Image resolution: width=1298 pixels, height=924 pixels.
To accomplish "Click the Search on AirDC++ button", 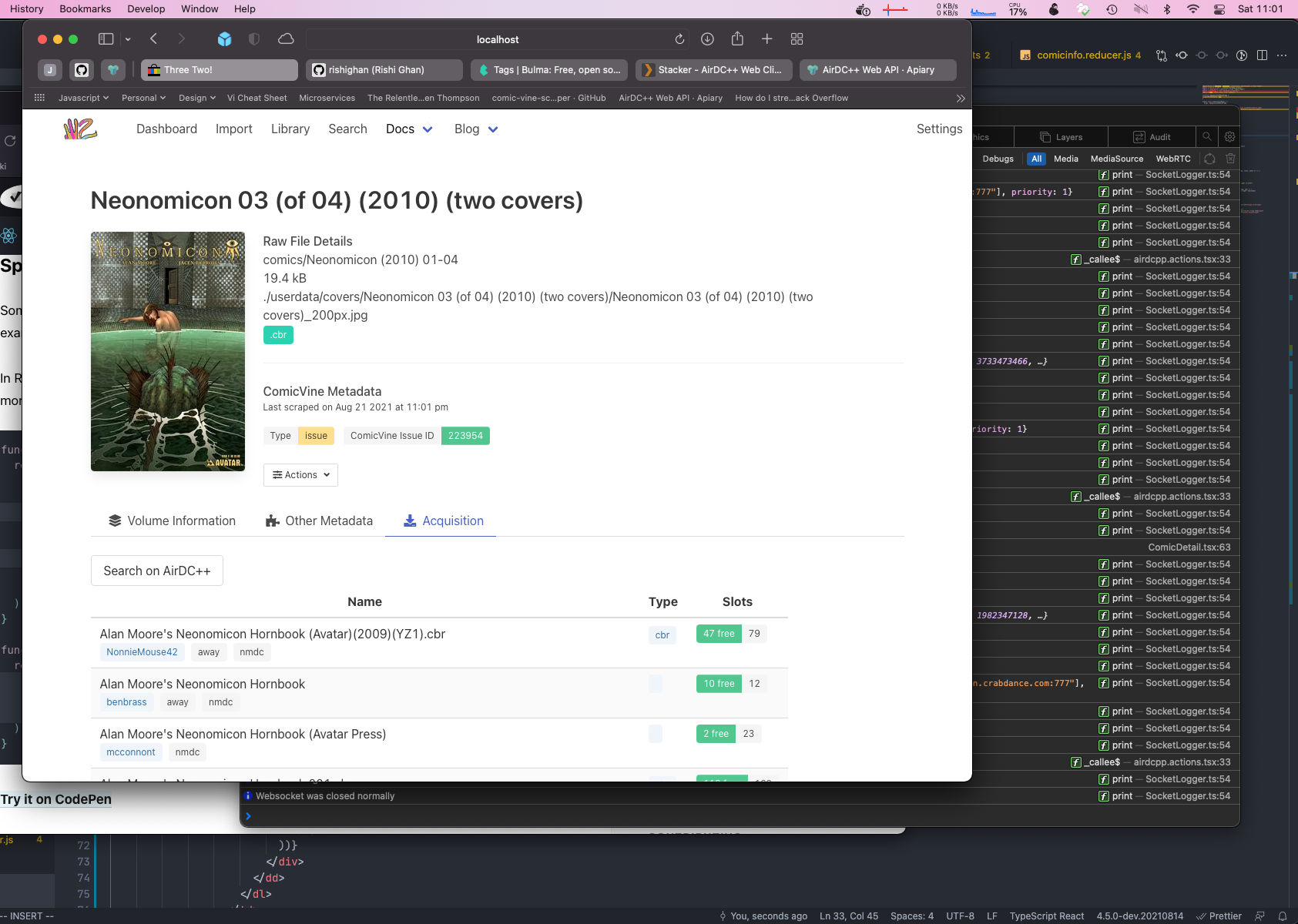I will (157, 571).
